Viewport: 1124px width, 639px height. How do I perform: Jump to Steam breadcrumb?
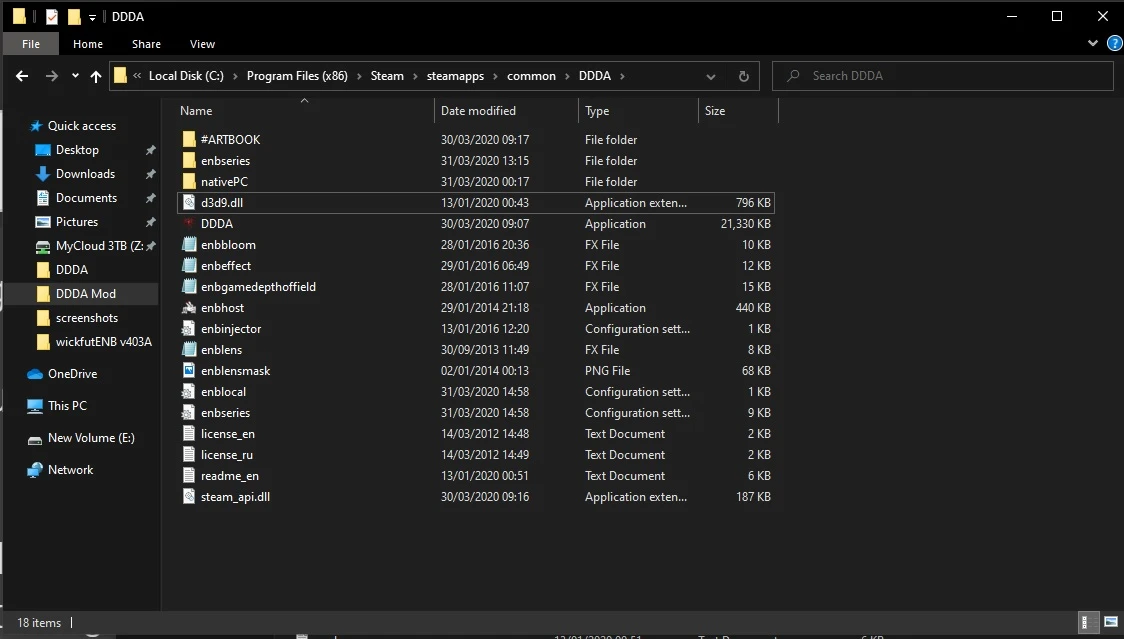click(x=387, y=76)
